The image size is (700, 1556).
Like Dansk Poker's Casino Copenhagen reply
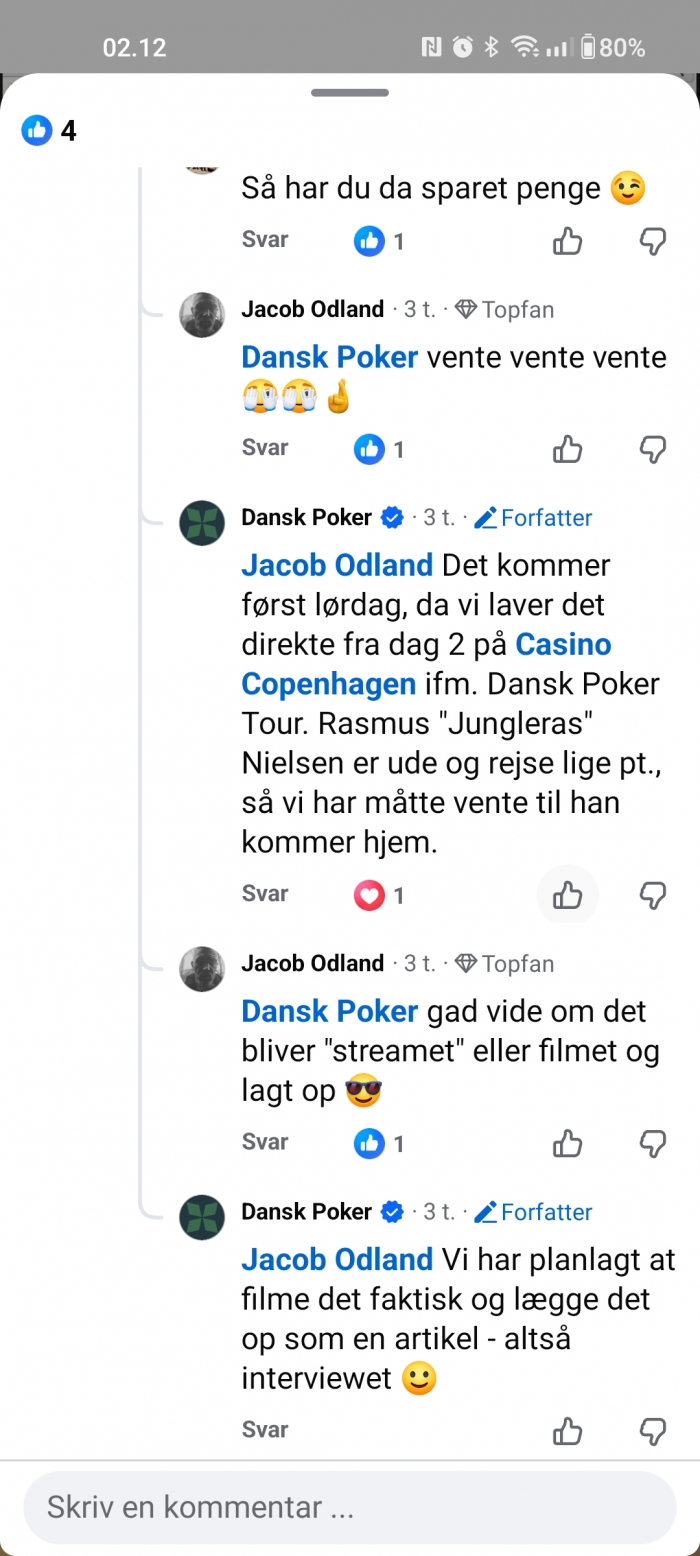pos(567,894)
